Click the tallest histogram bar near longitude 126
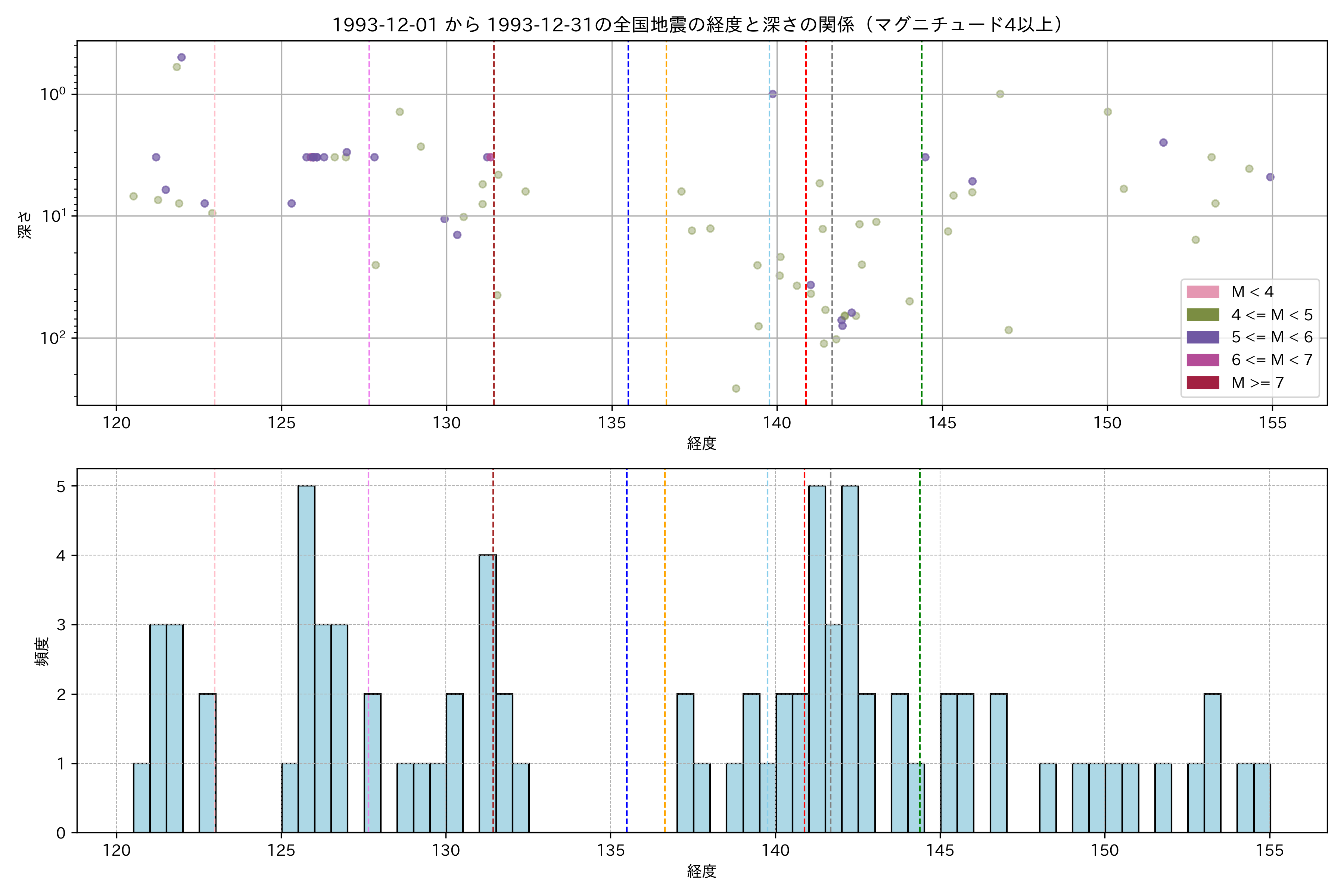The image size is (1344, 896). pyautogui.click(x=306, y=657)
